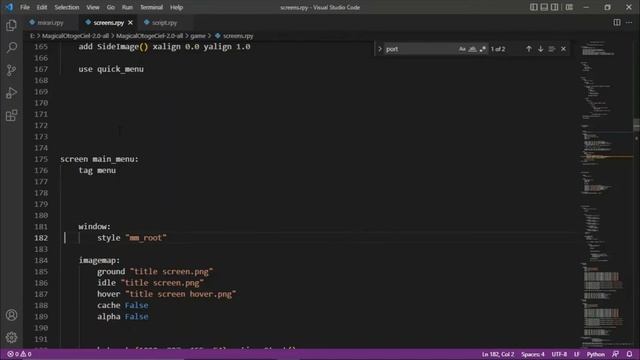
Task: Click the text 'screen main_menu:'
Action: [100, 159]
